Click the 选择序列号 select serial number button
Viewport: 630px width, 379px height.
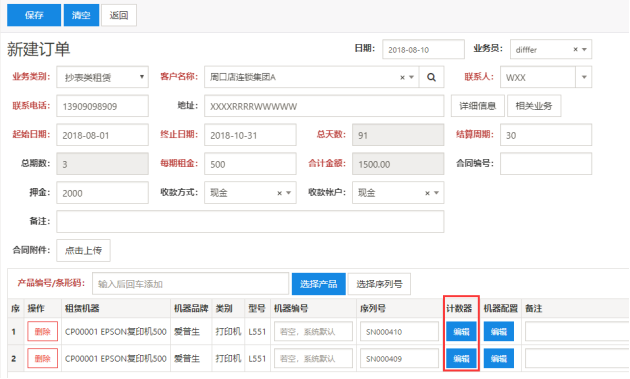pyautogui.click(x=379, y=284)
